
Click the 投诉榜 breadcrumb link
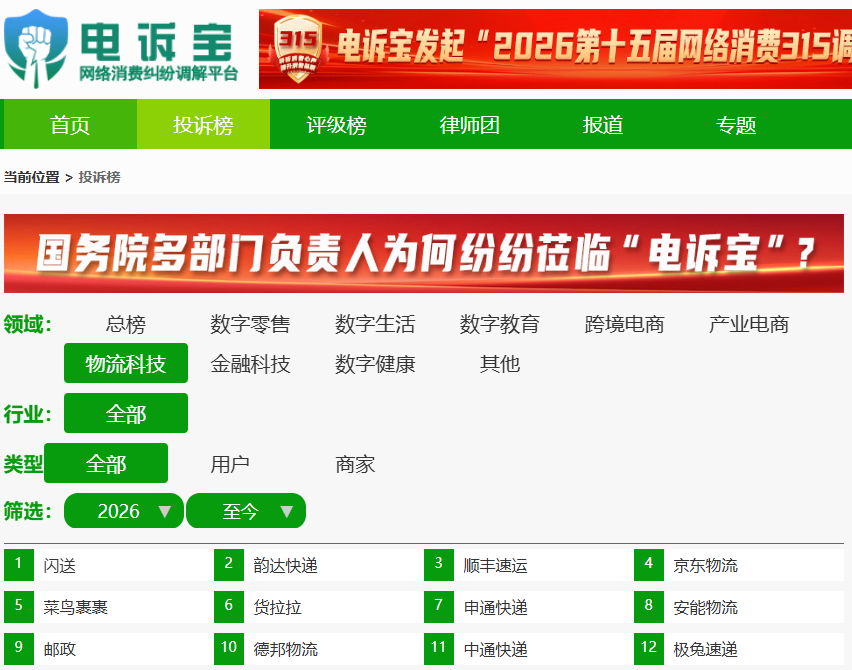click(x=99, y=177)
